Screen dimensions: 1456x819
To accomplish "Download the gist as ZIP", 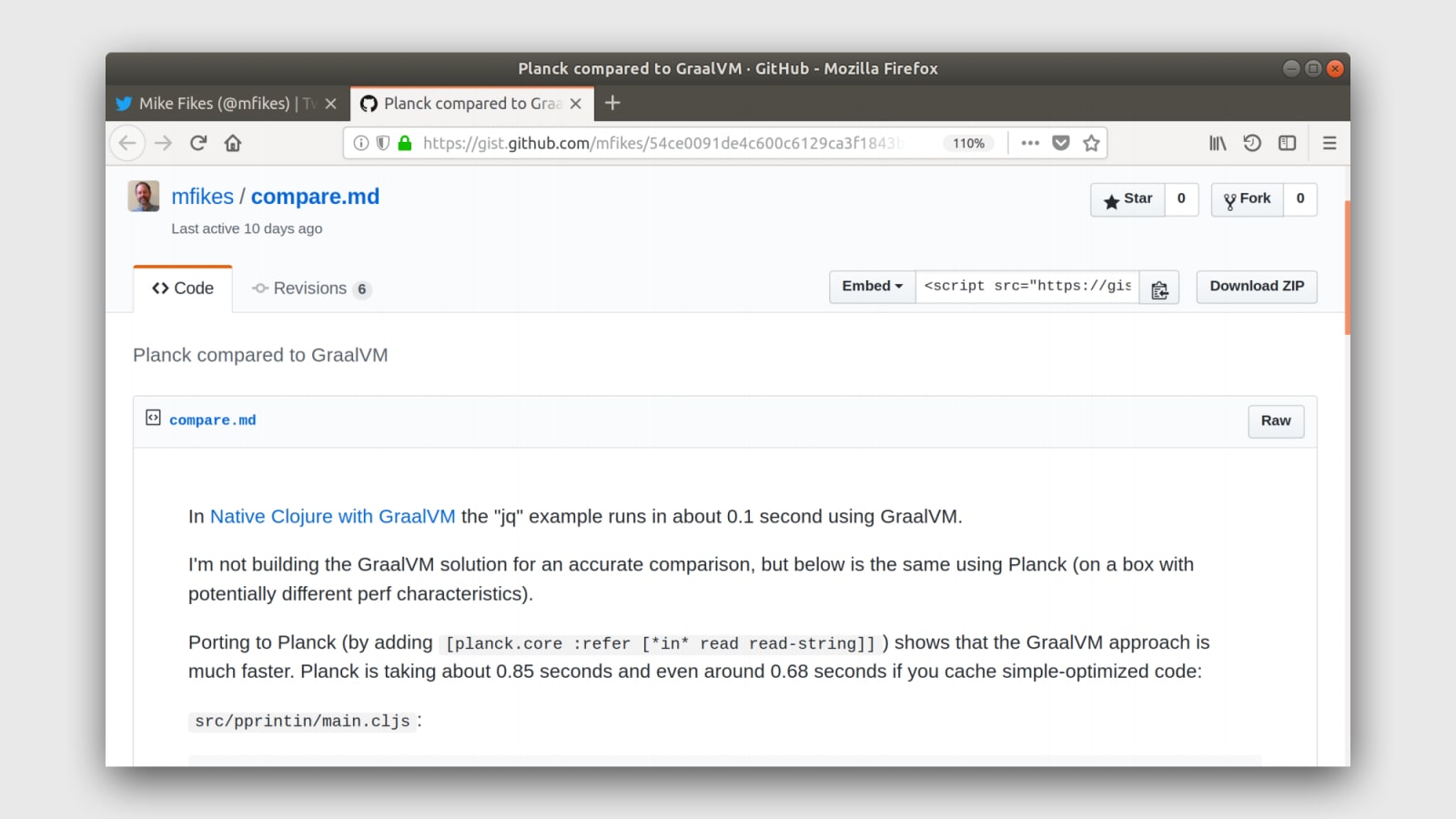I will (1257, 287).
